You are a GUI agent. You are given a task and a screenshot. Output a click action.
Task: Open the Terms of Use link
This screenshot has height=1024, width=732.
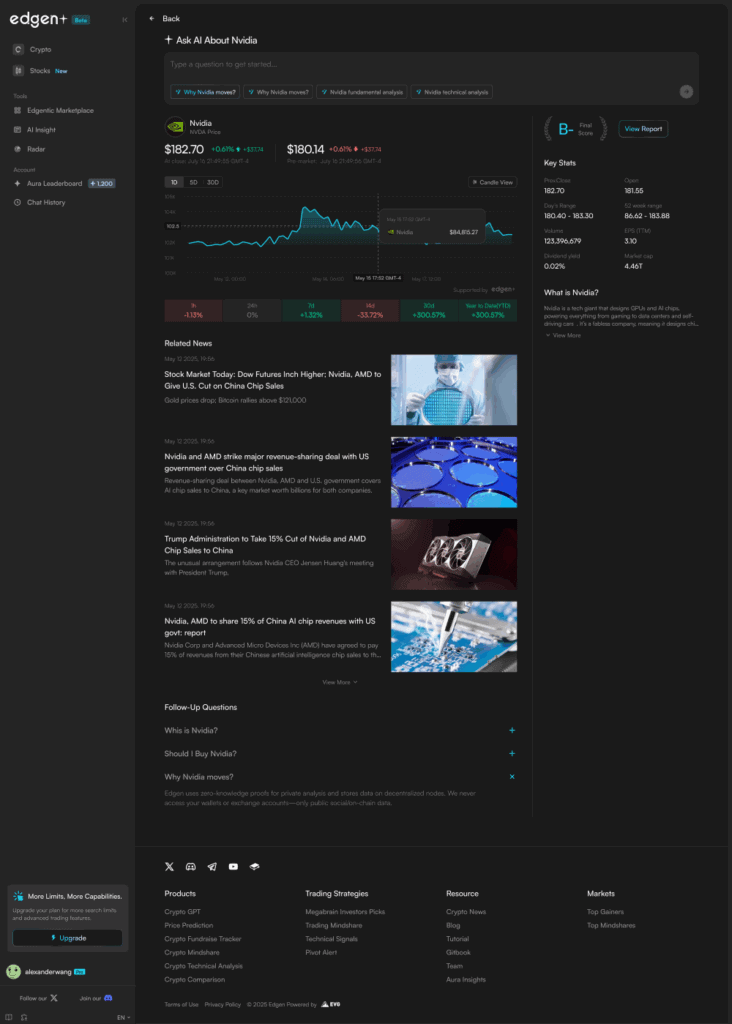[182, 1004]
